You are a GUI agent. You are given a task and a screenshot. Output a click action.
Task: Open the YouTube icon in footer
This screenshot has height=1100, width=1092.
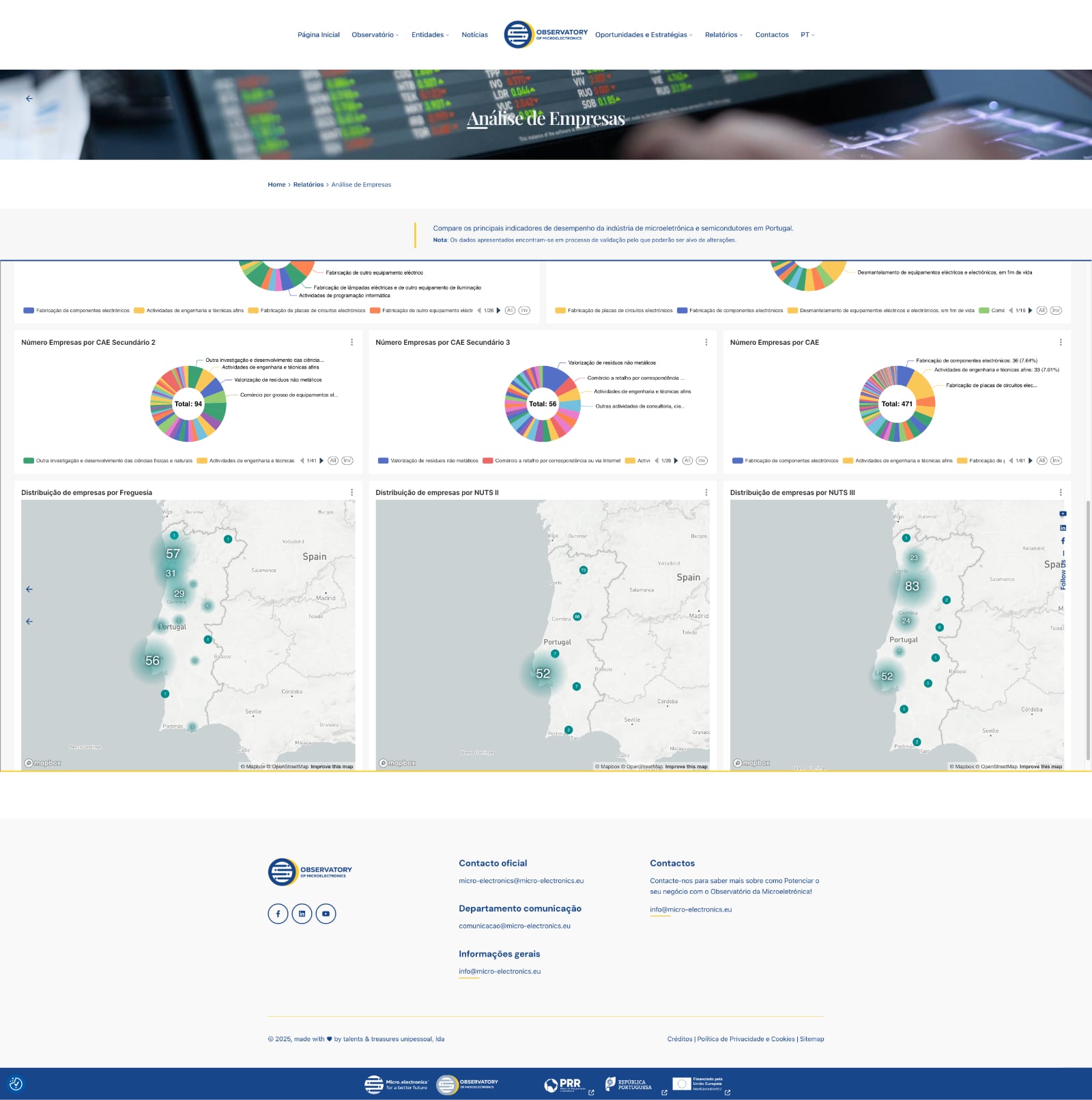[326, 914]
